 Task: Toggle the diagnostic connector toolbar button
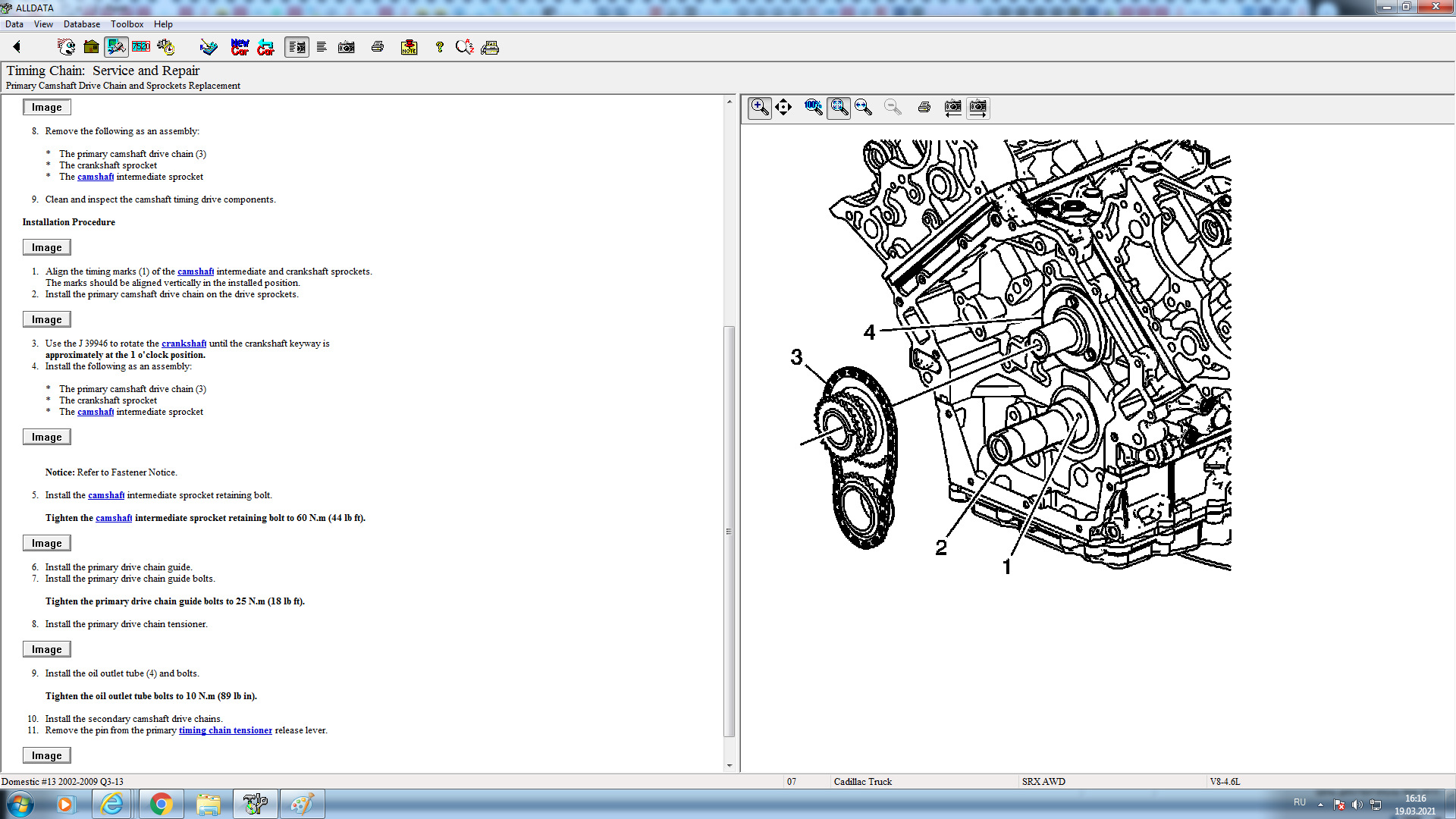click(x=116, y=47)
